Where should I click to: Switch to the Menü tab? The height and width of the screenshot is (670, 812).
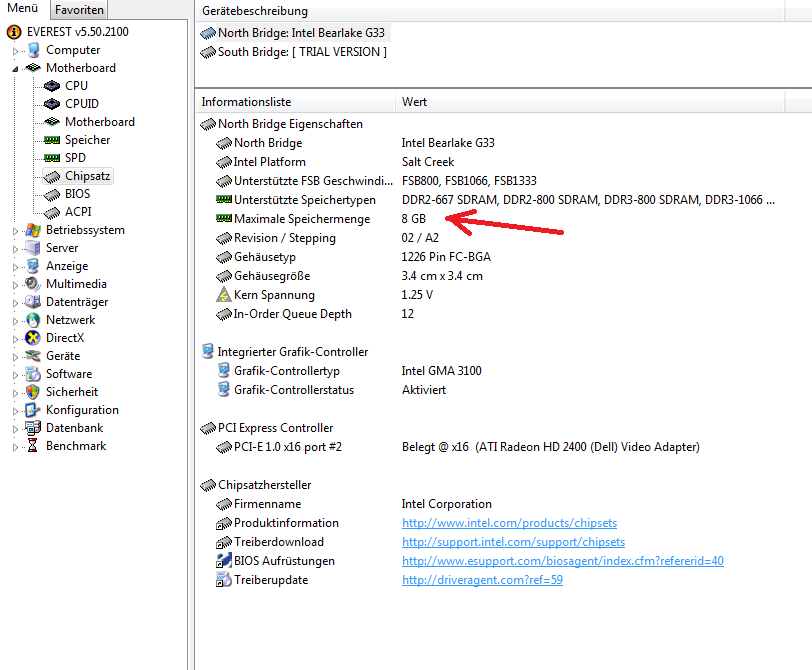pyautogui.click(x=23, y=8)
